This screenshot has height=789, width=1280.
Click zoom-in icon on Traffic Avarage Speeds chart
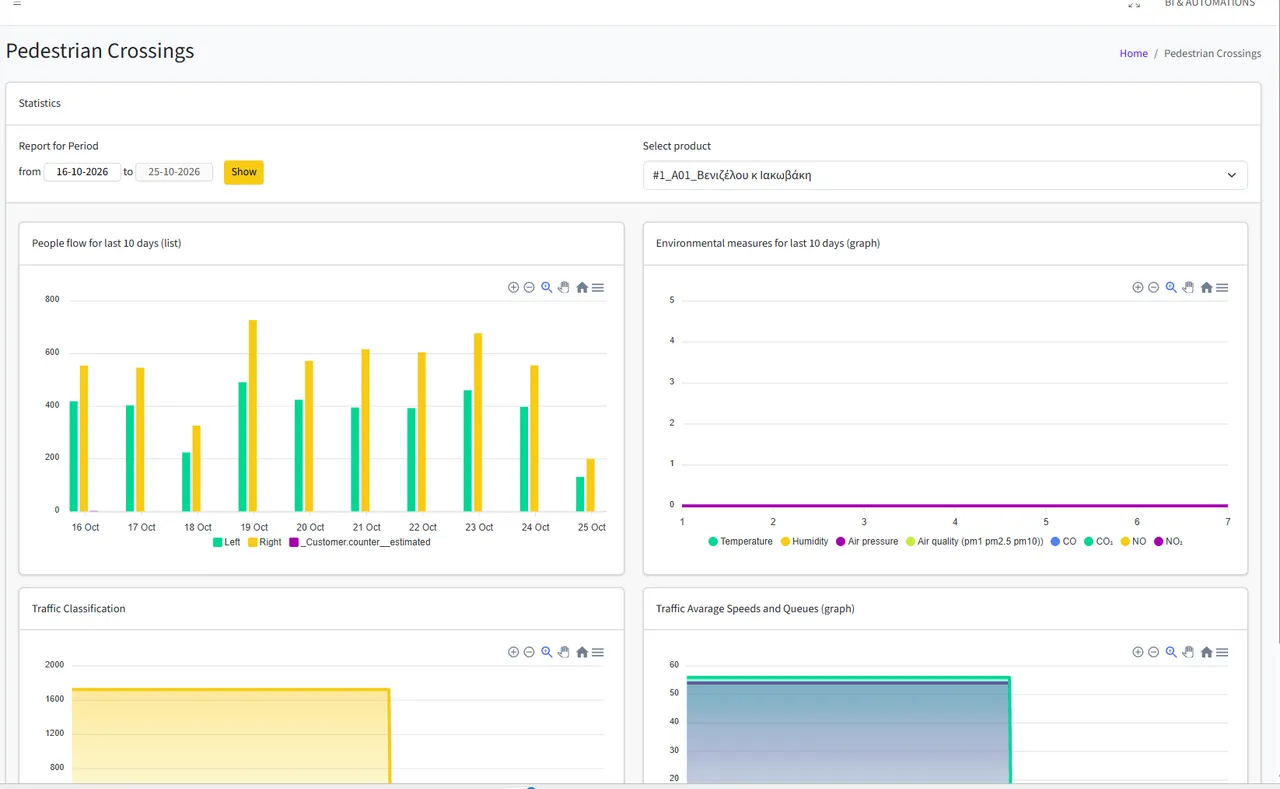(x=1137, y=652)
